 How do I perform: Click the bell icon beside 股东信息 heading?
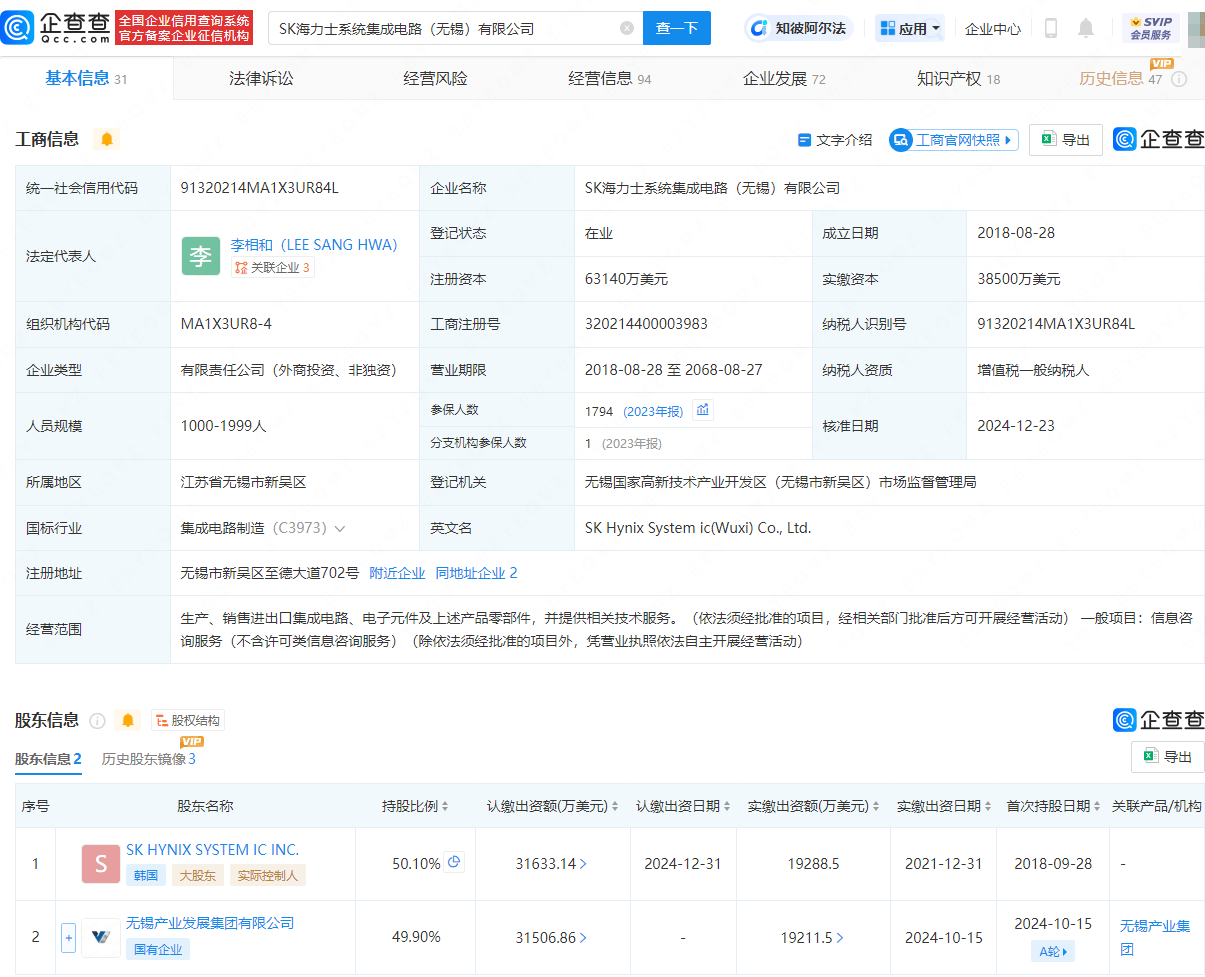pyautogui.click(x=127, y=720)
